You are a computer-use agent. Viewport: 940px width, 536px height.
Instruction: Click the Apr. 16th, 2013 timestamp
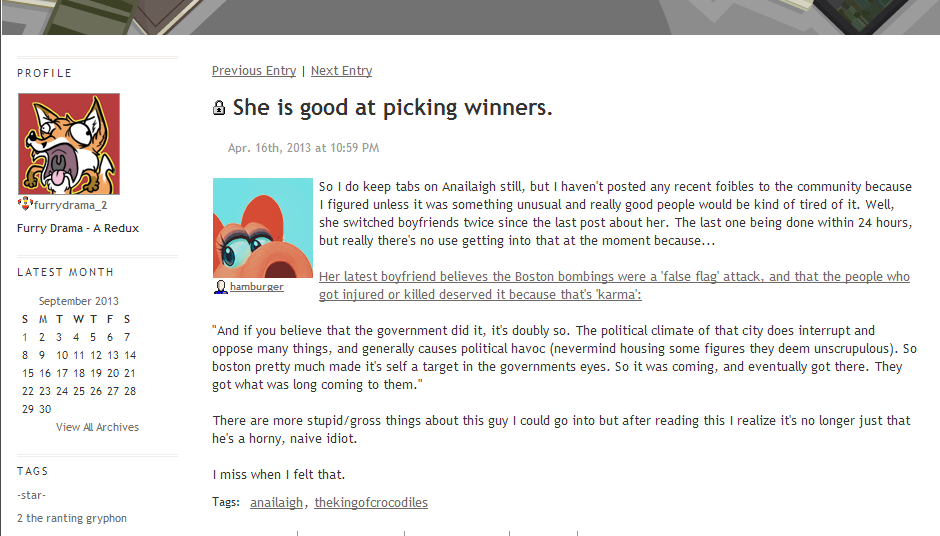pyautogui.click(x=303, y=148)
